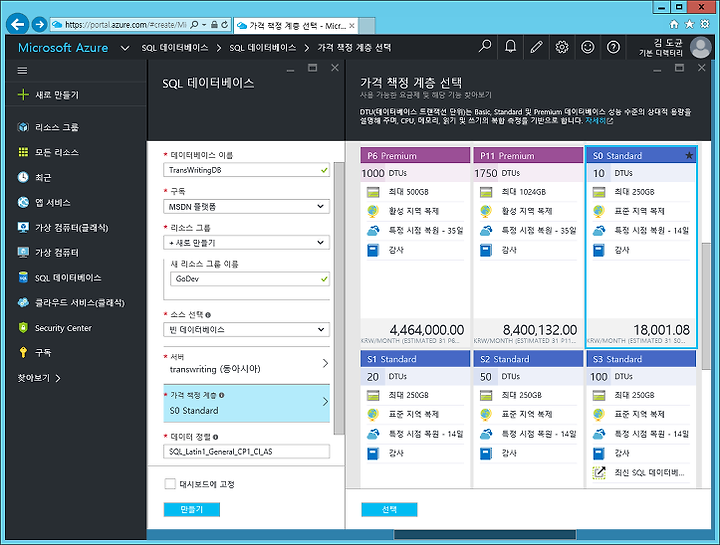This screenshot has height=545, width=720.
Task: Open 가격 책정 계층 S0 Standard row
Action: click(246, 403)
